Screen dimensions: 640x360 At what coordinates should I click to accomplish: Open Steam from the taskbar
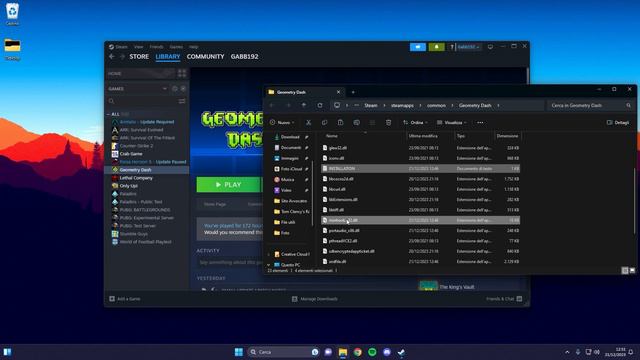point(402,352)
